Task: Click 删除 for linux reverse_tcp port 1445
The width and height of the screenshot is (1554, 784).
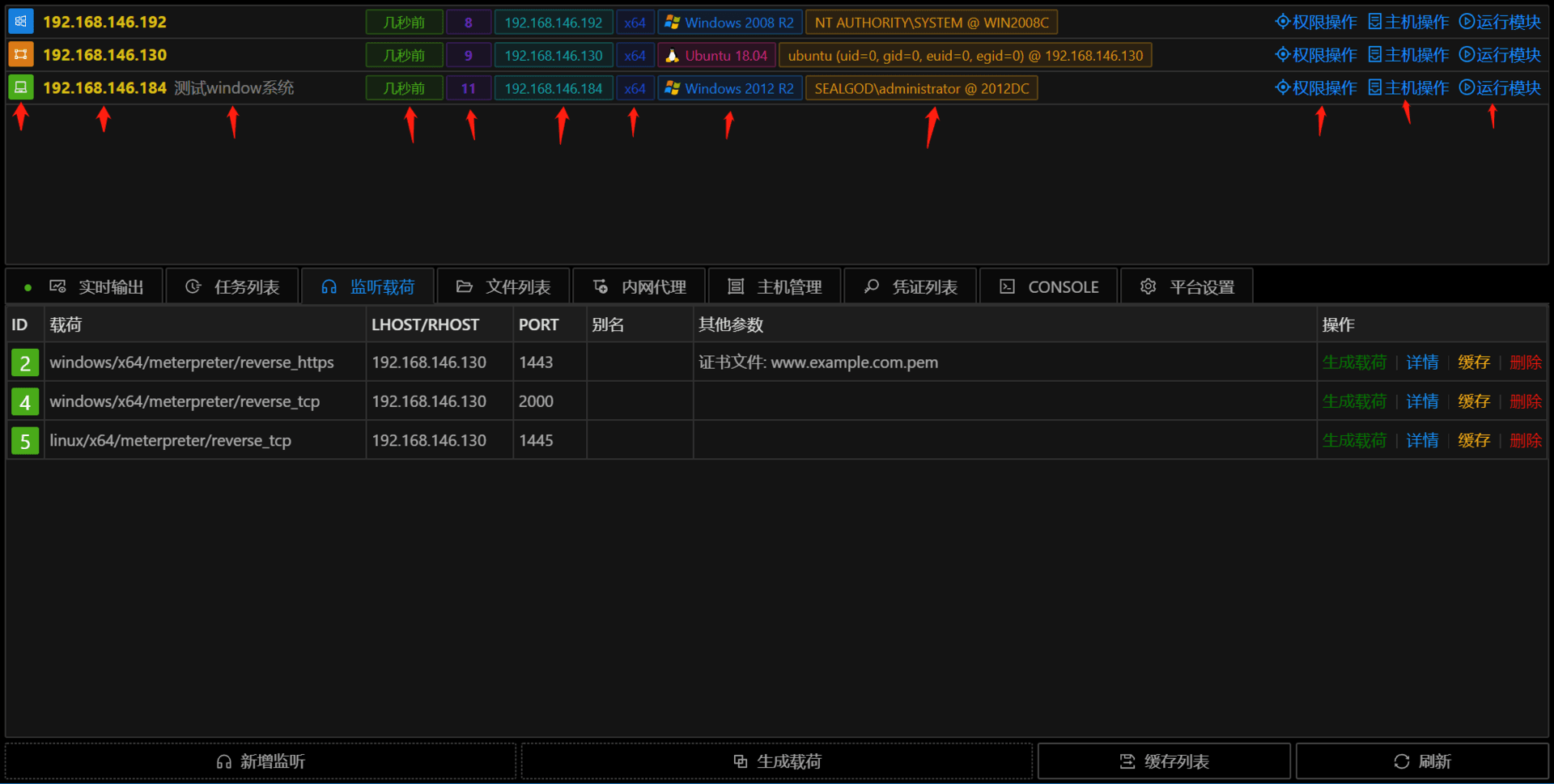Action: click(1526, 440)
